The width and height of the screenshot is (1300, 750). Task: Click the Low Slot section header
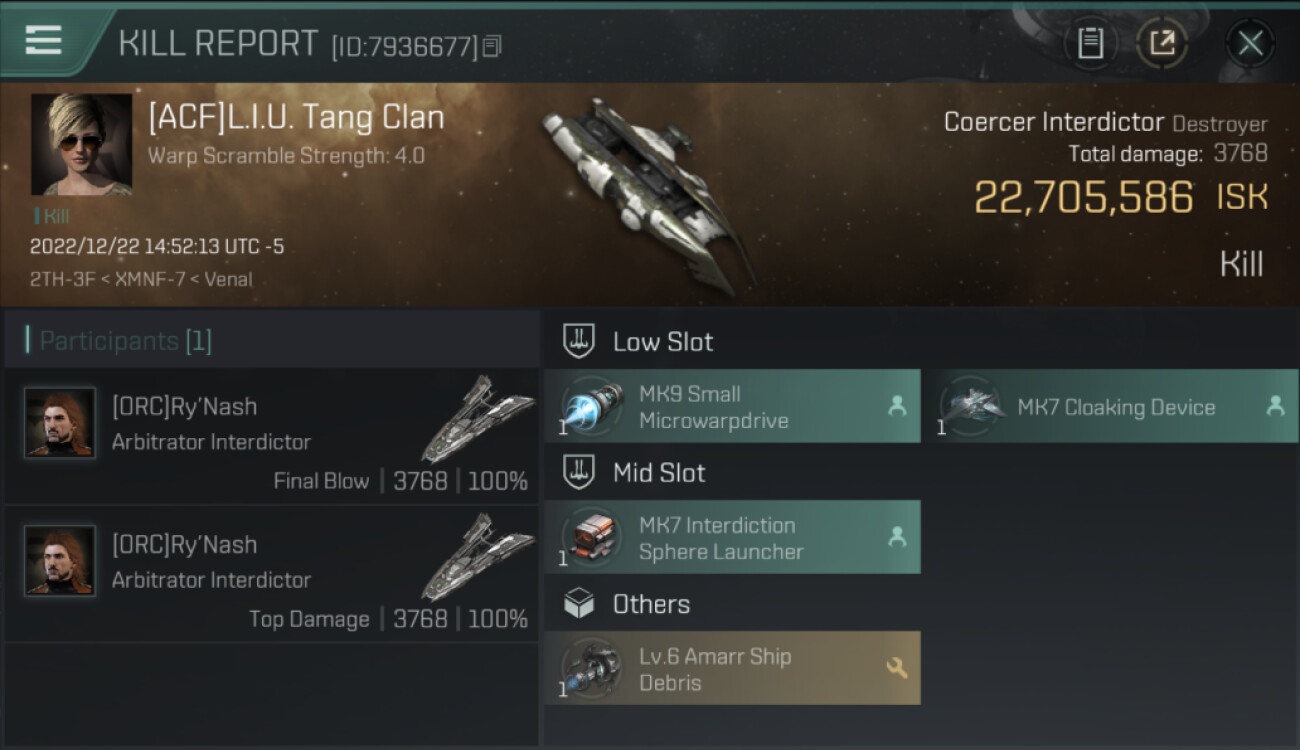[662, 342]
